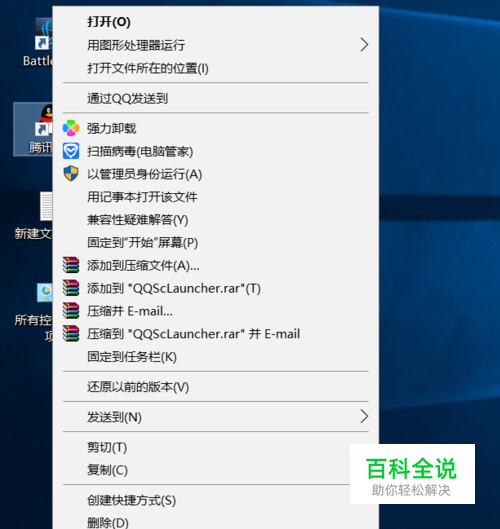Click the blue shield icon of 电脑管家 scan

click(x=71, y=151)
